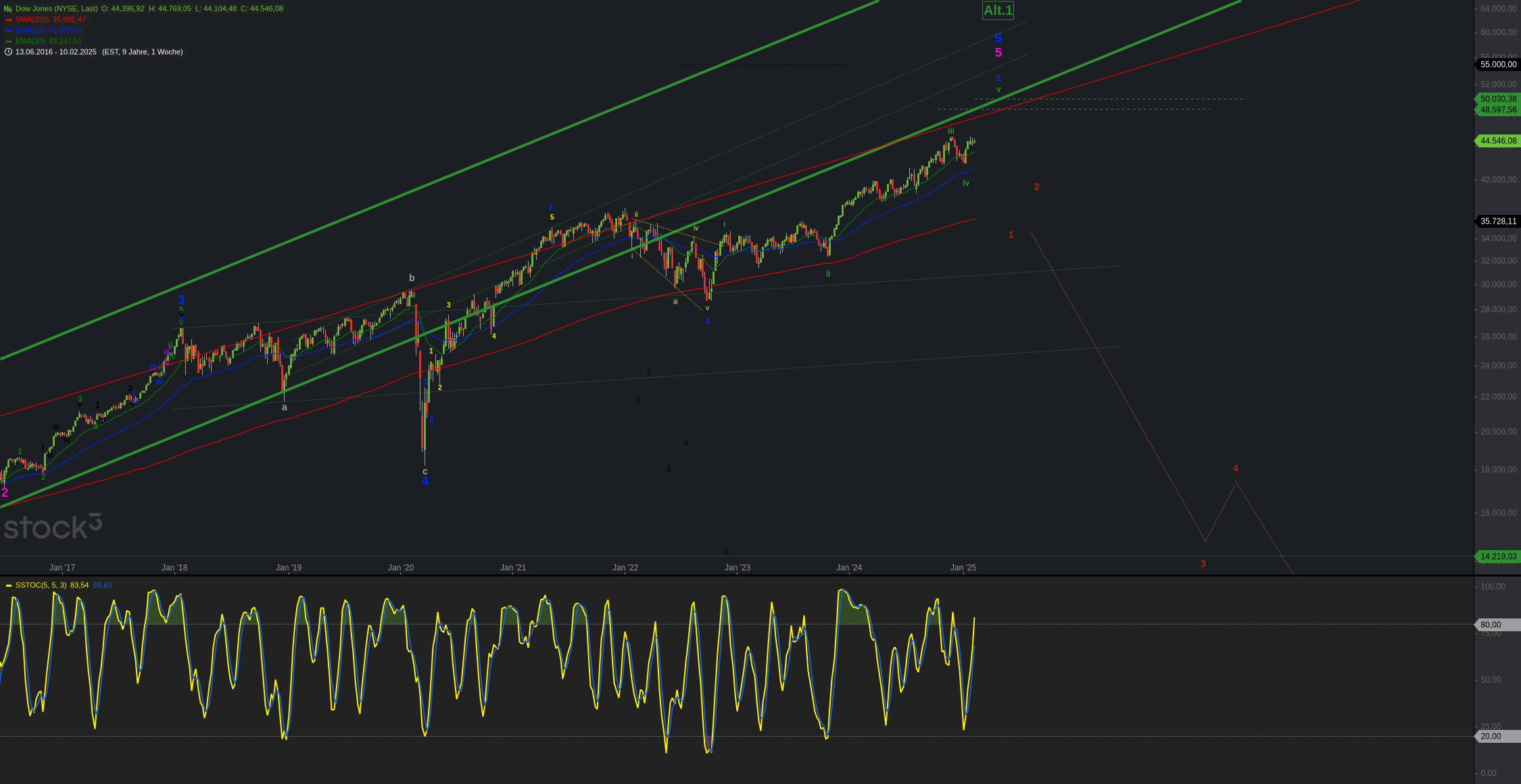Select the green Alt.1 label box
The image size is (1521, 784).
coord(998,10)
